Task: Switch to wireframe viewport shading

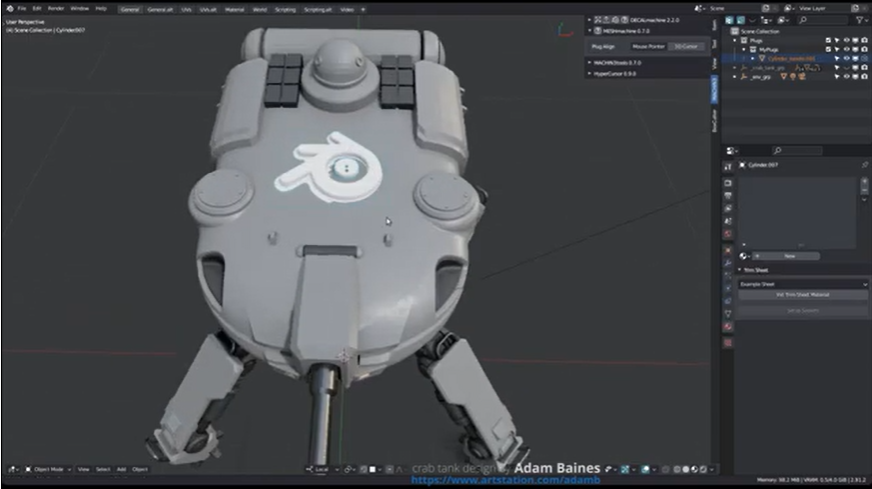Action: click(x=677, y=470)
